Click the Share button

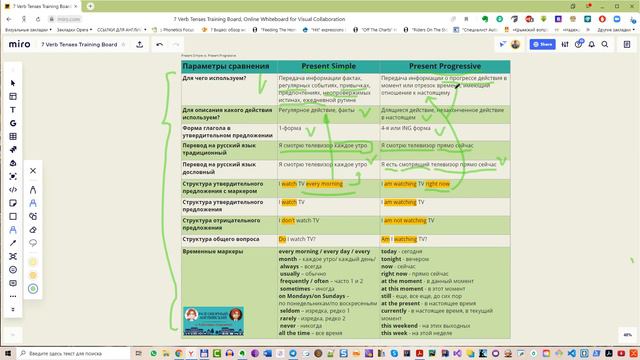542,44
